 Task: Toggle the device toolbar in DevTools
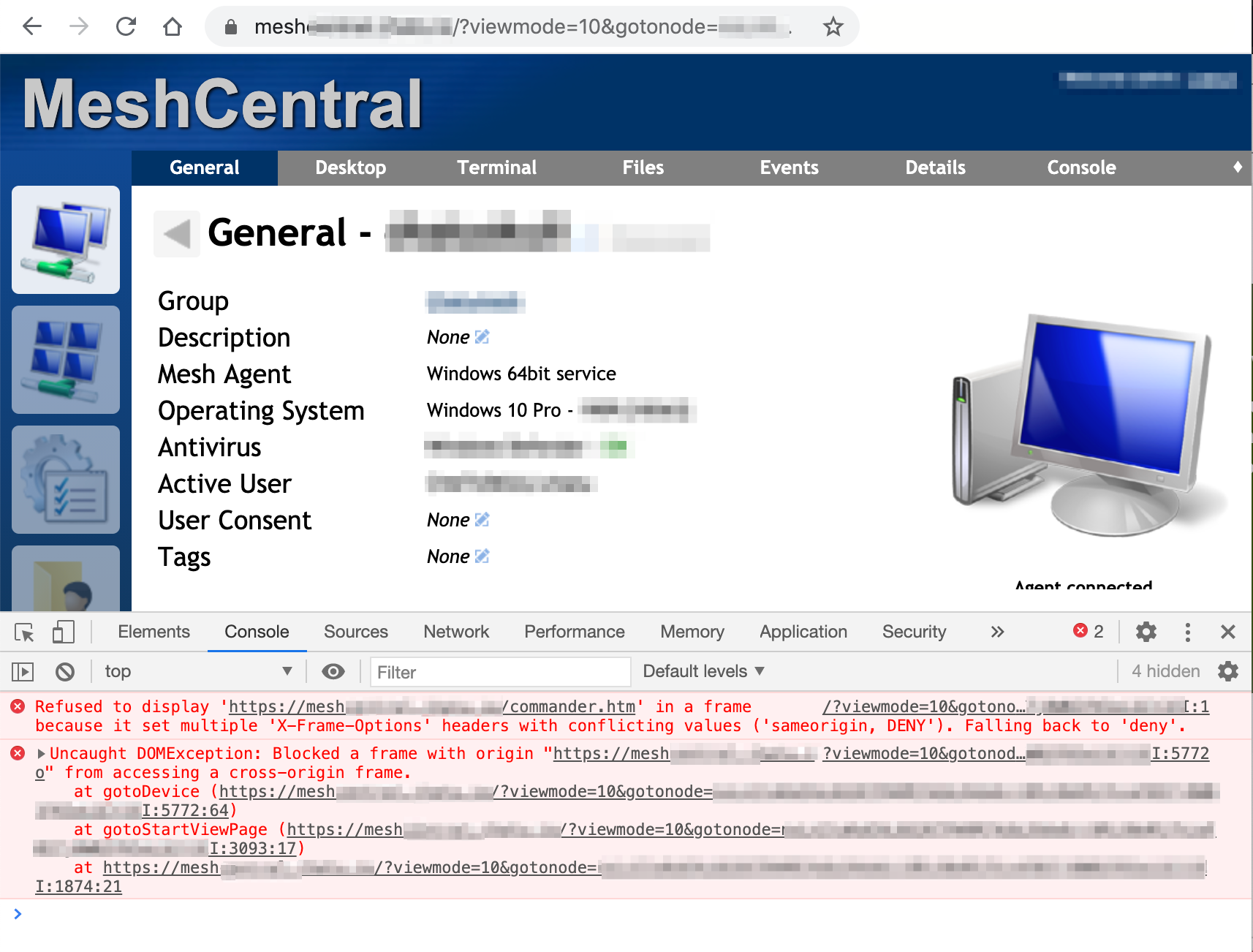[x=63, y=632]
